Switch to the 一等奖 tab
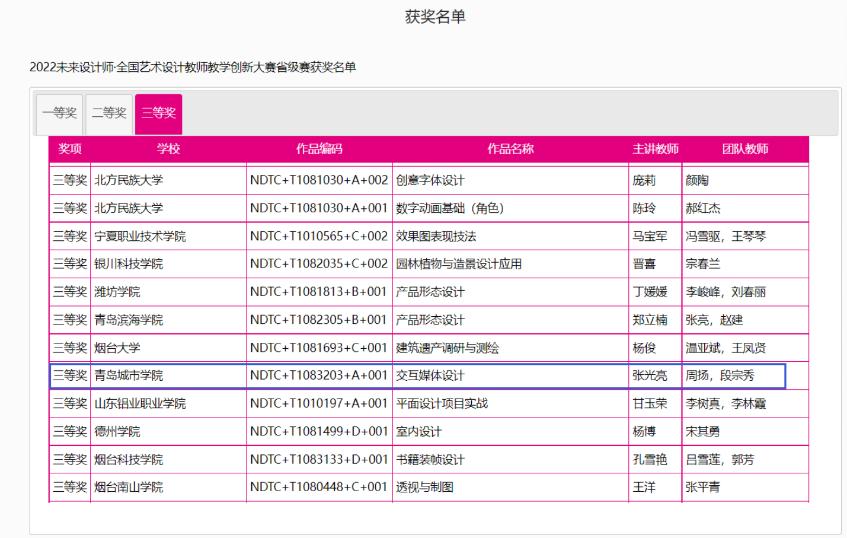 59,113
